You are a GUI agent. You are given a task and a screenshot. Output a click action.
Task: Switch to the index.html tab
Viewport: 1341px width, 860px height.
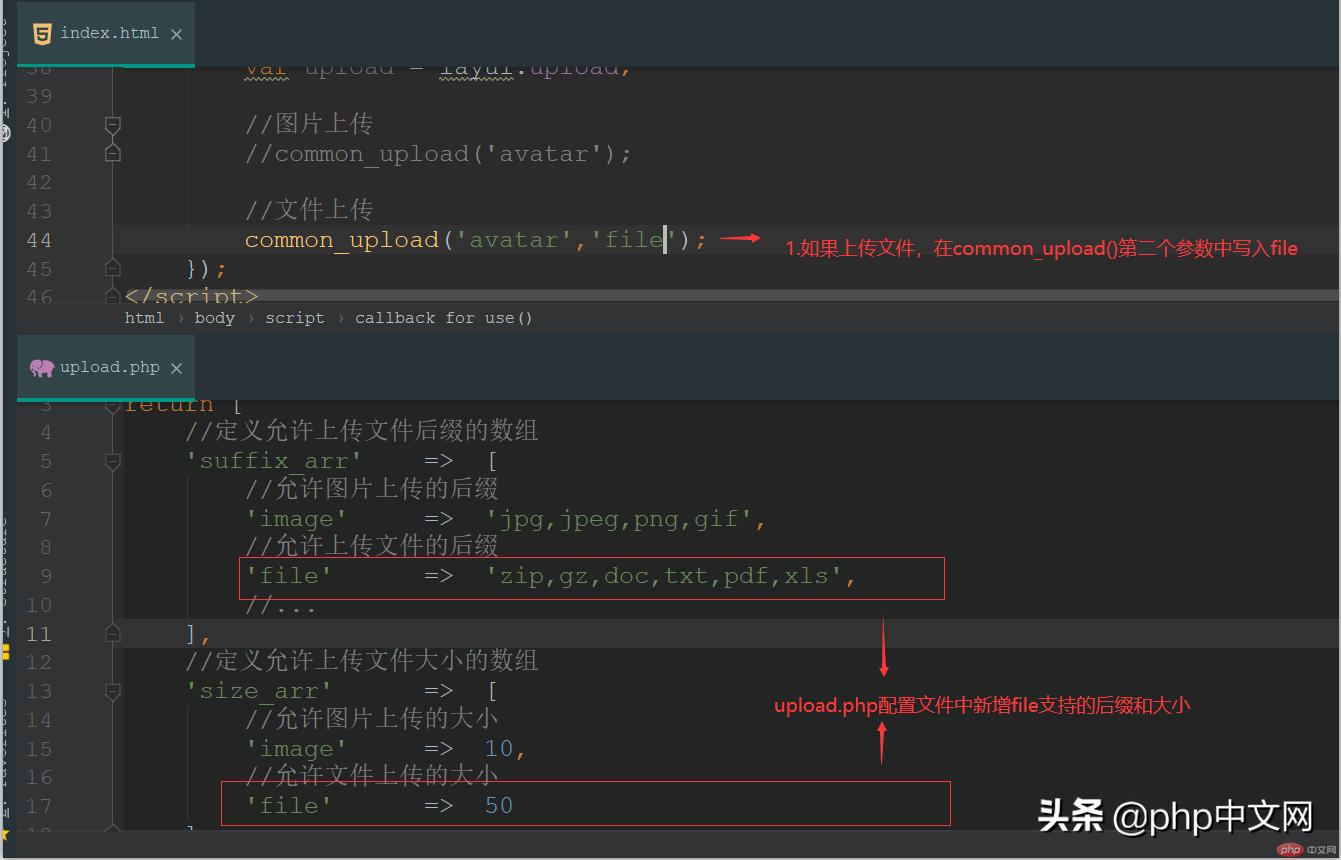point(104,33)
